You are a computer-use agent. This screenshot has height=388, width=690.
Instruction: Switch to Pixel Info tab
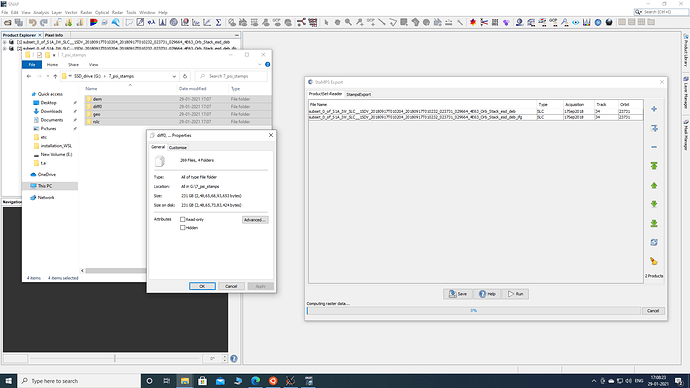(54, 35)
